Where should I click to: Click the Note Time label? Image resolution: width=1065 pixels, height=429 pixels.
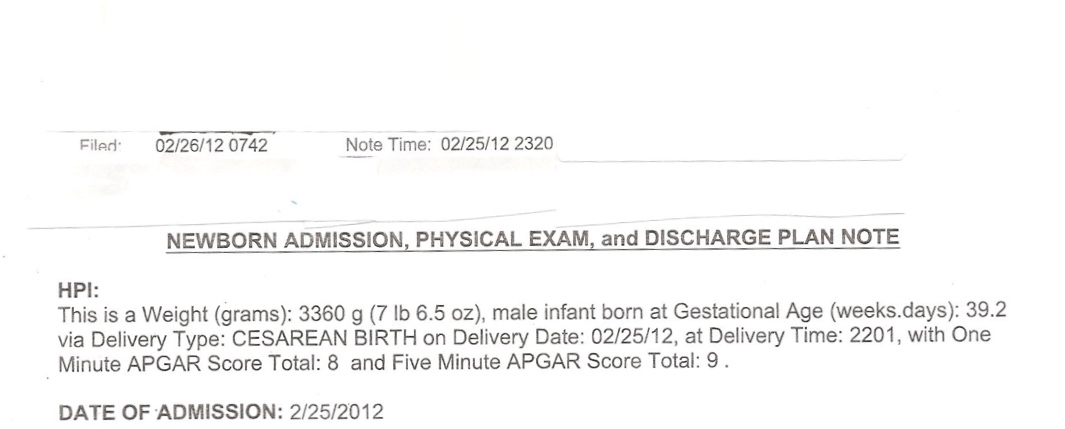[x=388, y=145]
